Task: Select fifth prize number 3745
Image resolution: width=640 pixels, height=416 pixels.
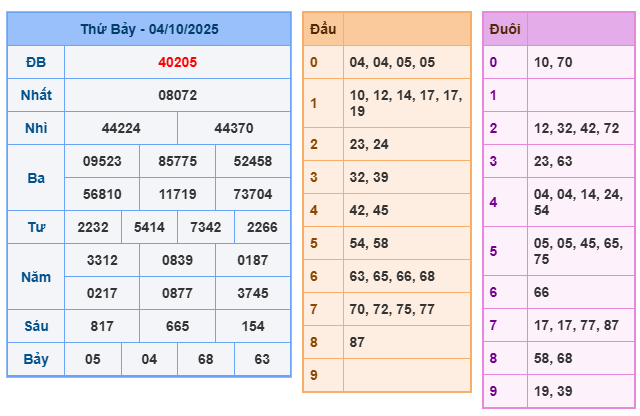Action: [x=252, y=293]
